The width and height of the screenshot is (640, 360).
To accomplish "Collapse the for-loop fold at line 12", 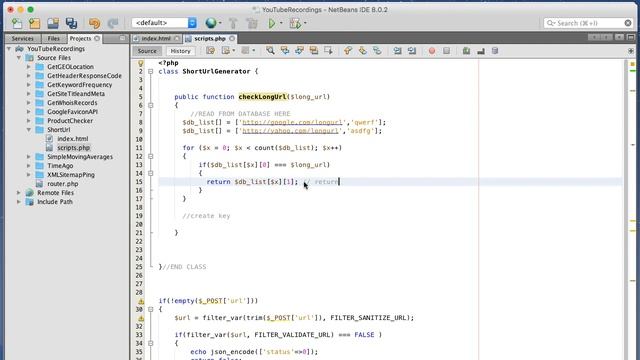I will [151, 156].
